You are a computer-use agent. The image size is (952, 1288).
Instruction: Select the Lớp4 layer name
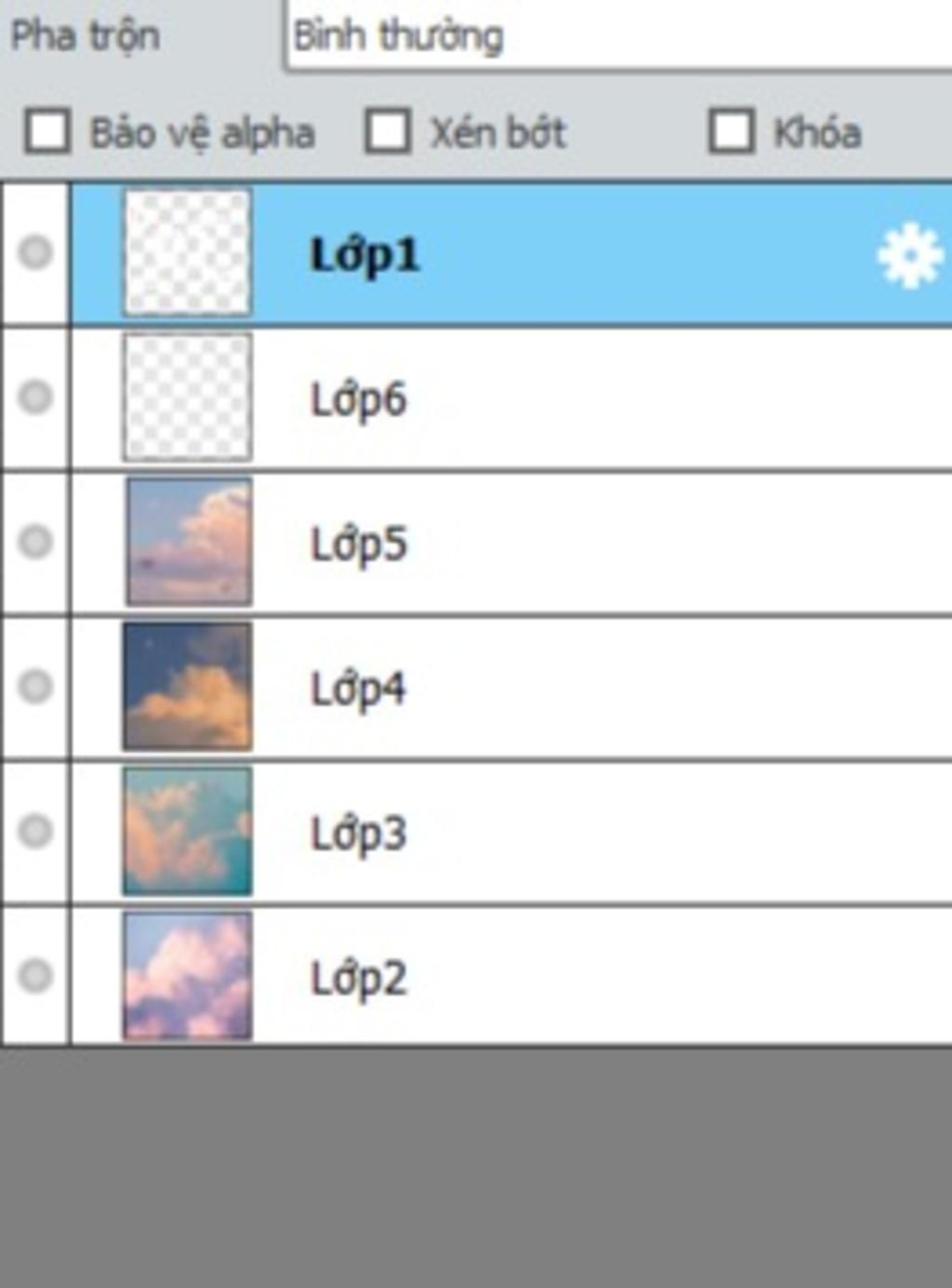[x=359, y=690]
